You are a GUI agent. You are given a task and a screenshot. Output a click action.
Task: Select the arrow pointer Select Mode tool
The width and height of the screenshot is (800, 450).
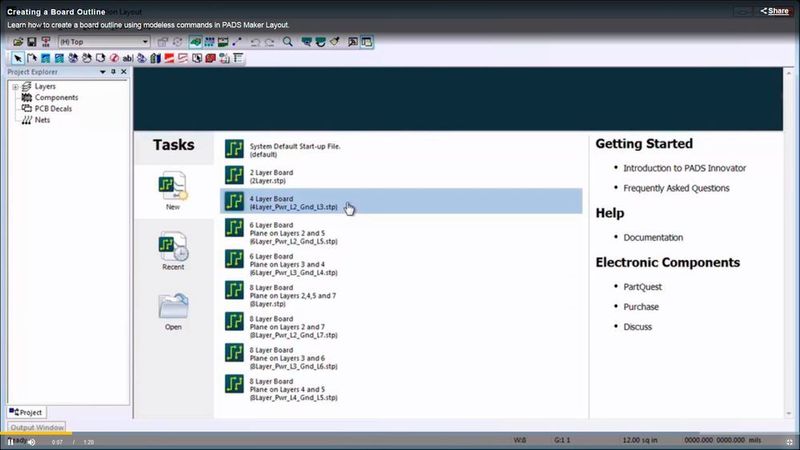[x=17, y=58]
